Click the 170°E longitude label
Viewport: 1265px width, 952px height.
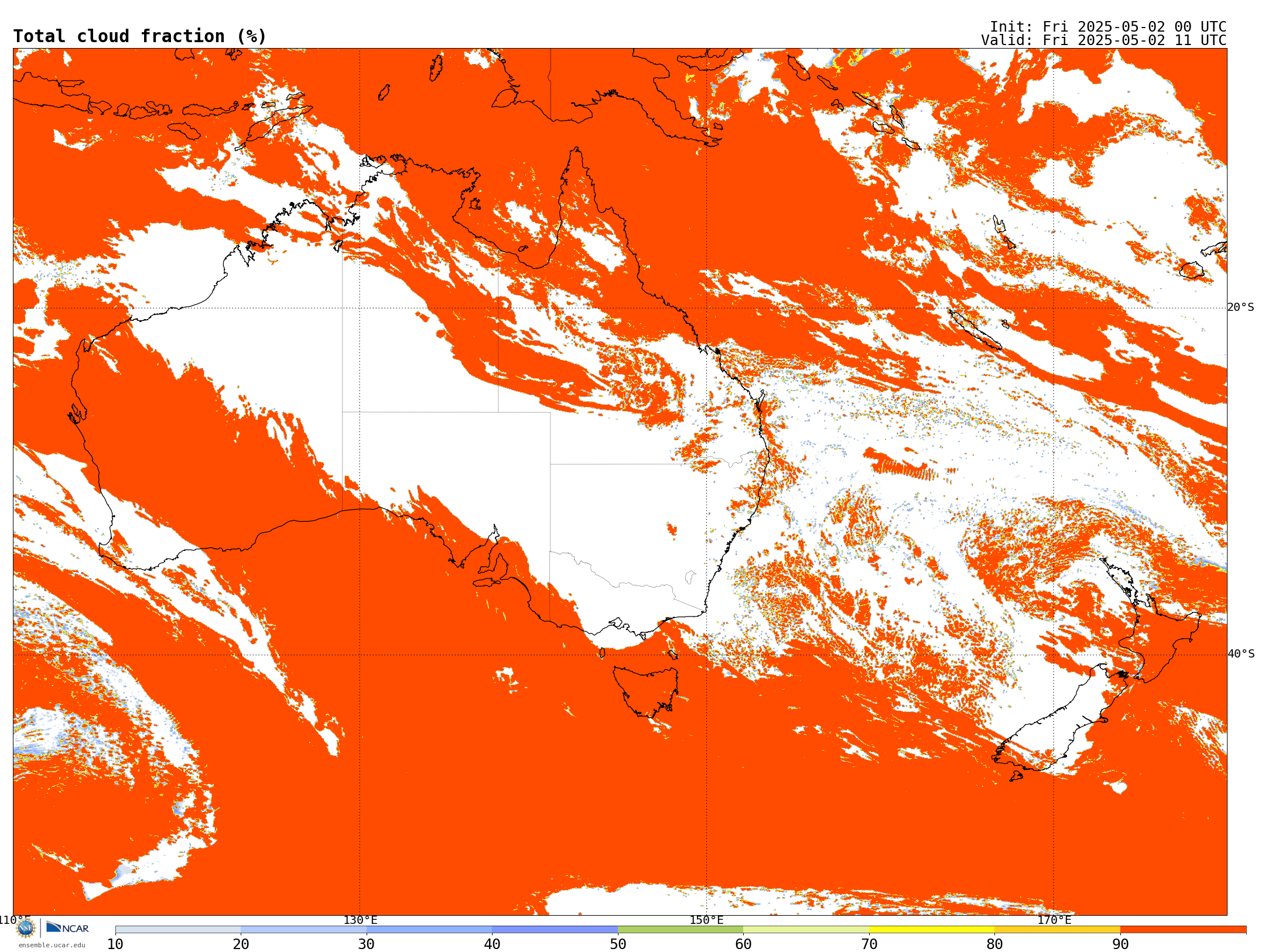pos(1054,920)
